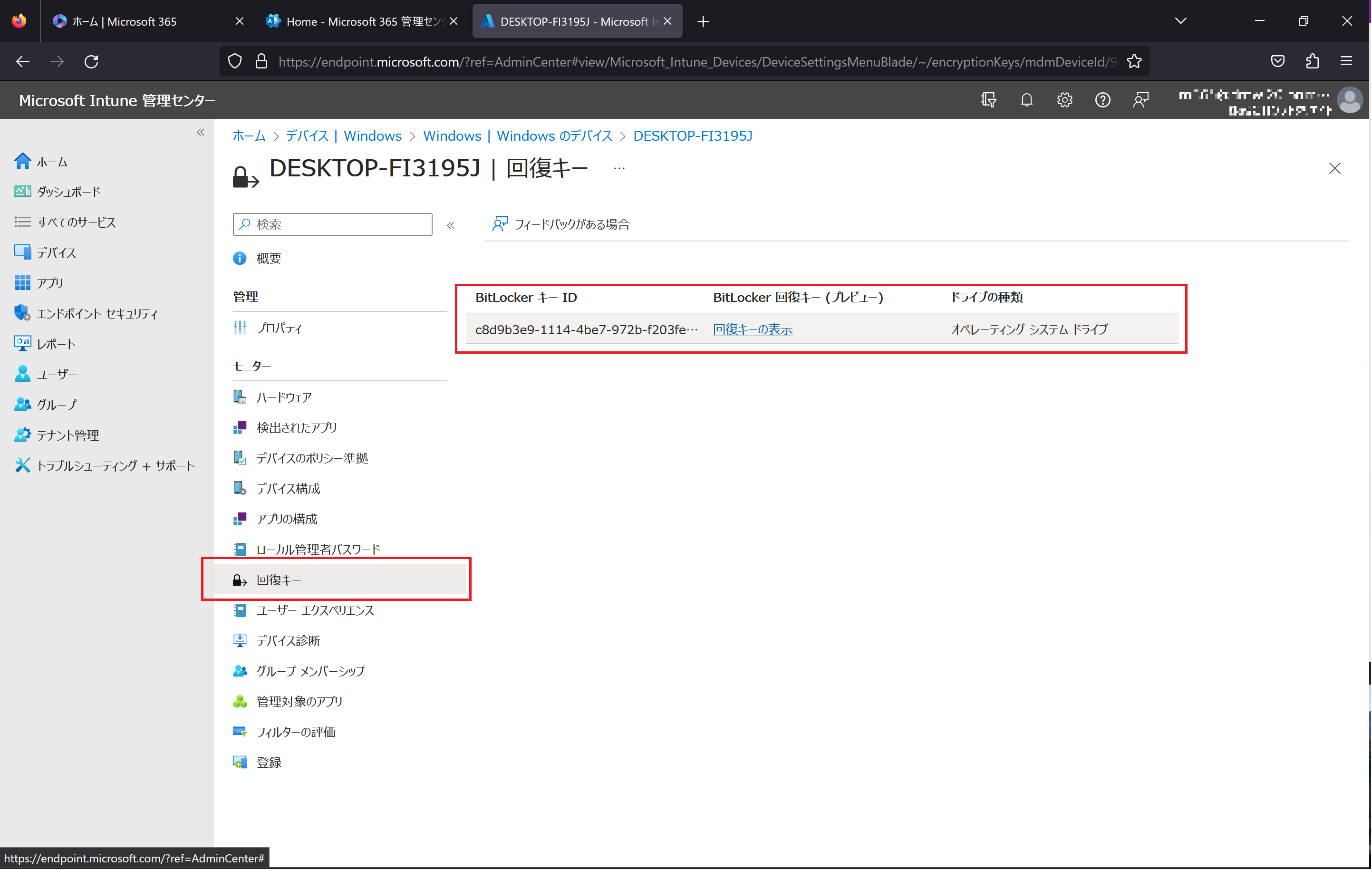Image resolution: width=1372 pixels, height=870 pixels.
Task: Open a new browser tab
Action: pos(703,22)
